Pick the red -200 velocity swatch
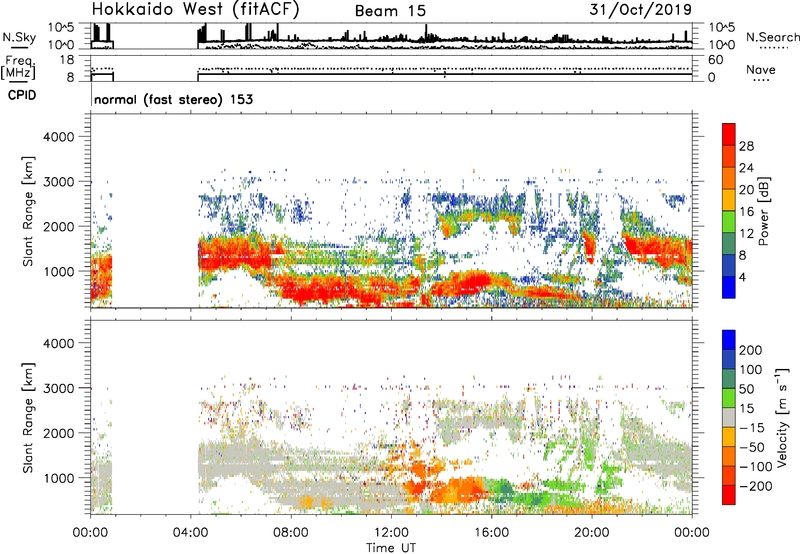Viewport: 800px width, 554px height. pos(729,495)
